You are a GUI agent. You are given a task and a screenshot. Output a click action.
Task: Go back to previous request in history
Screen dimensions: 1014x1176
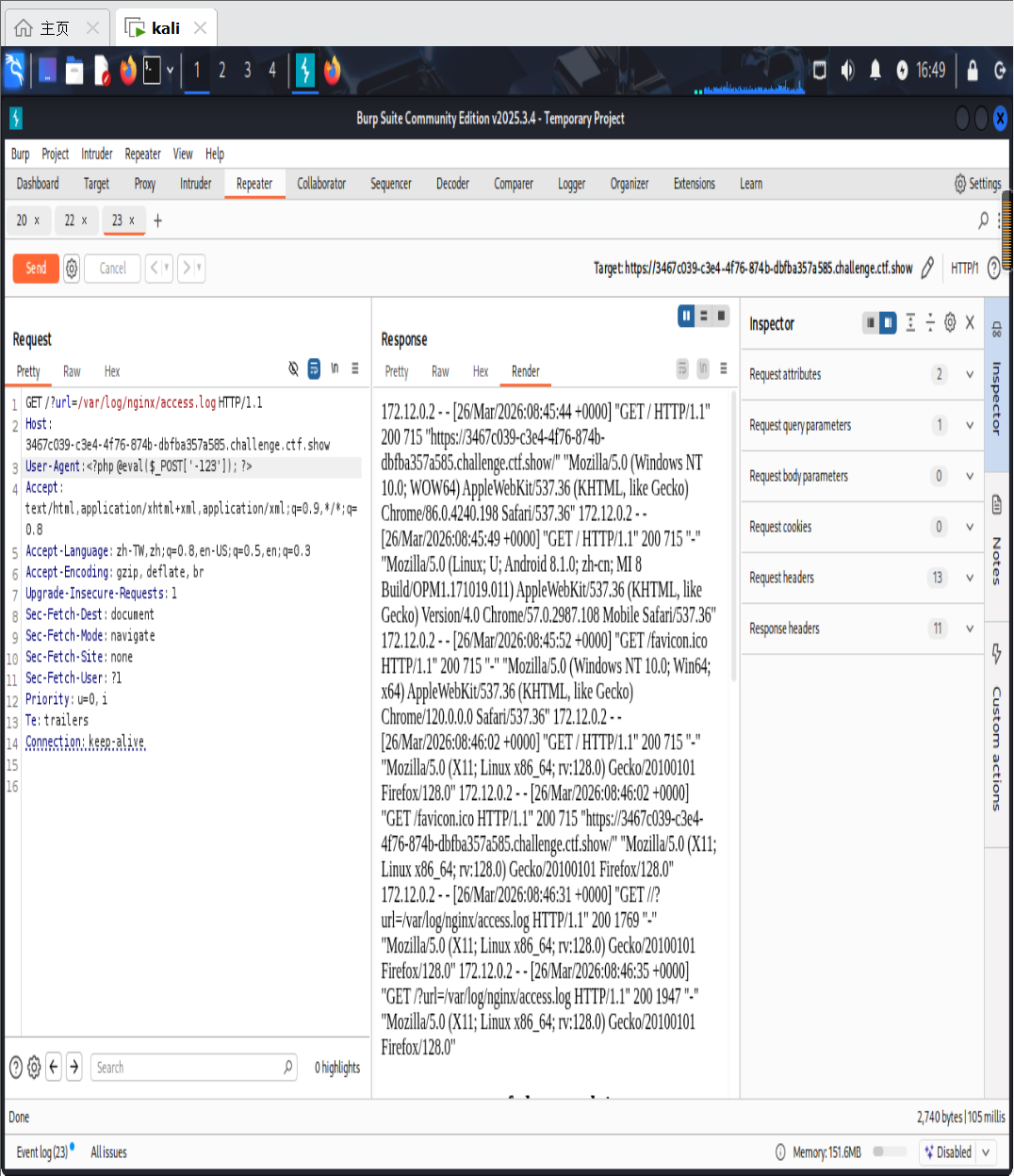pyautogui.click(x=155, y=269)
